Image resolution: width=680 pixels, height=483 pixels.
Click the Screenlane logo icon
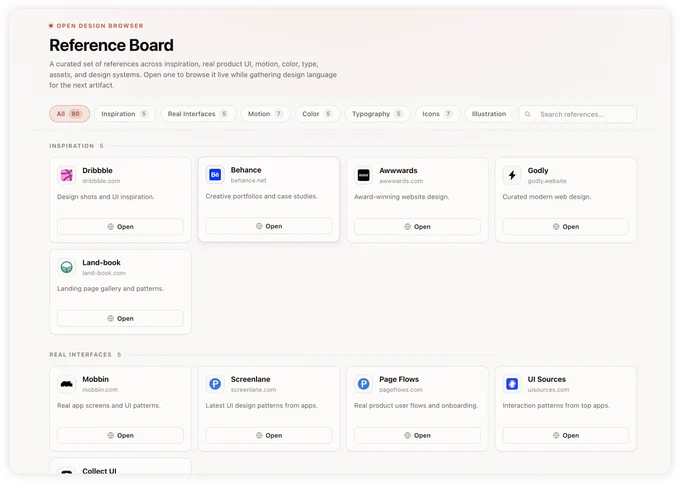[215, 384]
